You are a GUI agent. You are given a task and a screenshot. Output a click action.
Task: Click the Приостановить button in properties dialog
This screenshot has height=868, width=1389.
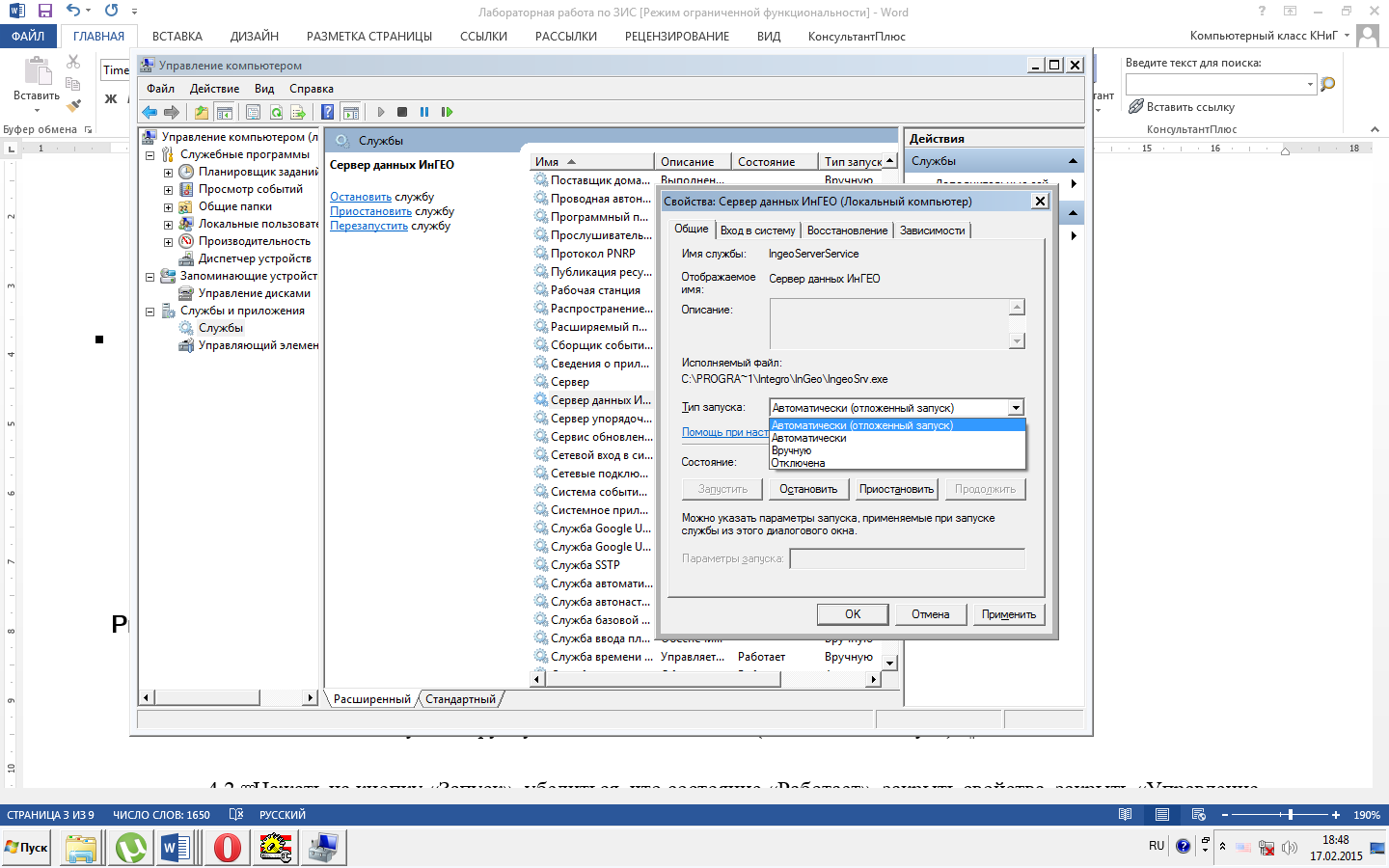pyautogui.click(x=897, y=489)
